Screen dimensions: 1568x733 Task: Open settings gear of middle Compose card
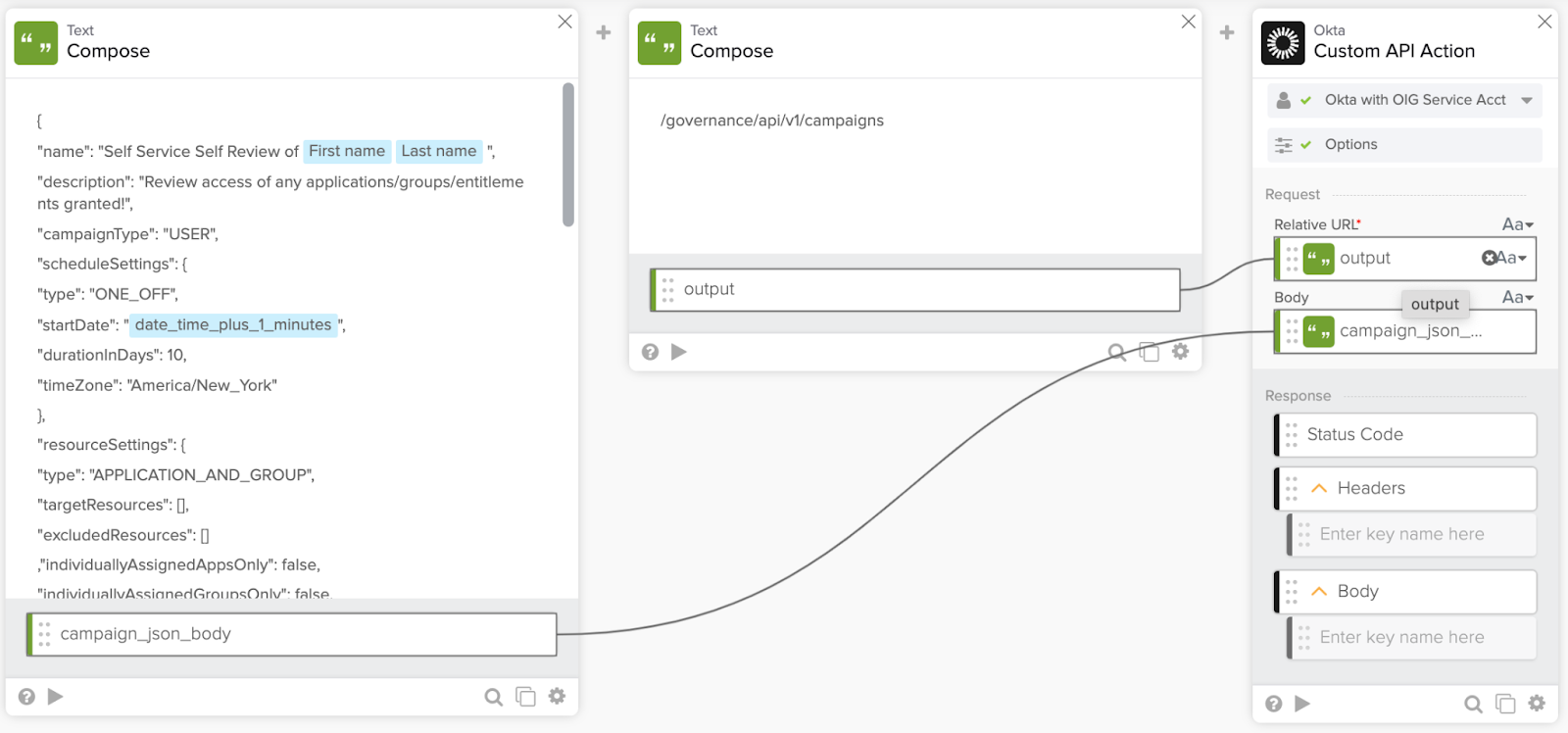[x=1180, y=352]
